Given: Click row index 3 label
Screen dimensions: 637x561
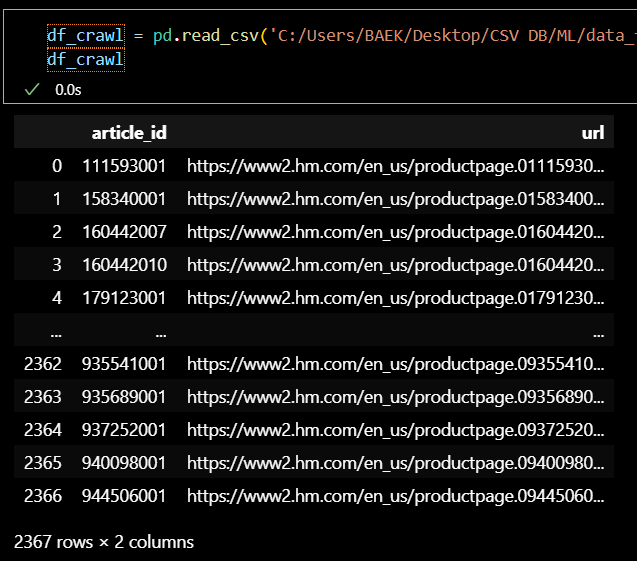Looking at the screenshot, I should [57, 265].
